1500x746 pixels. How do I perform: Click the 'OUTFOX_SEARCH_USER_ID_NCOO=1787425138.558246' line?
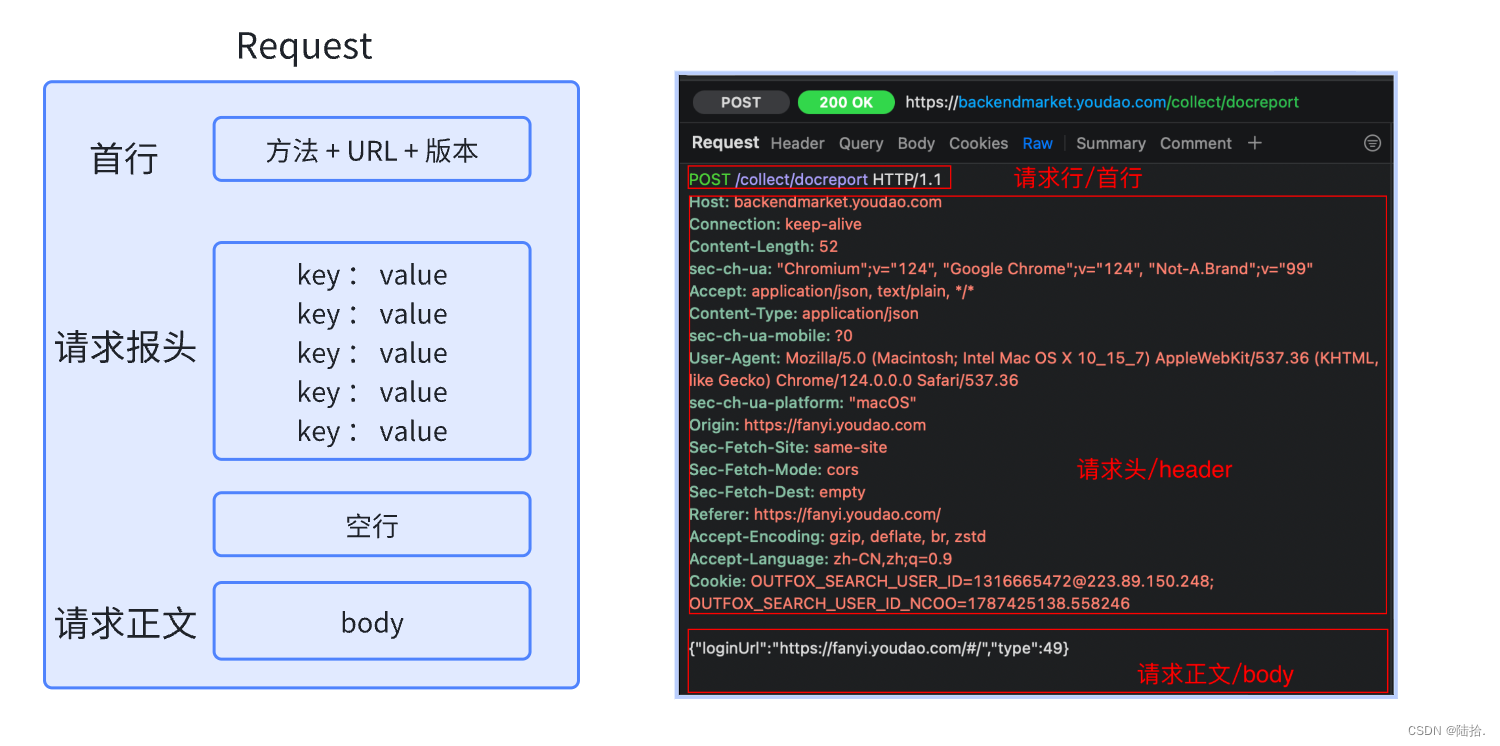(909, 603)
